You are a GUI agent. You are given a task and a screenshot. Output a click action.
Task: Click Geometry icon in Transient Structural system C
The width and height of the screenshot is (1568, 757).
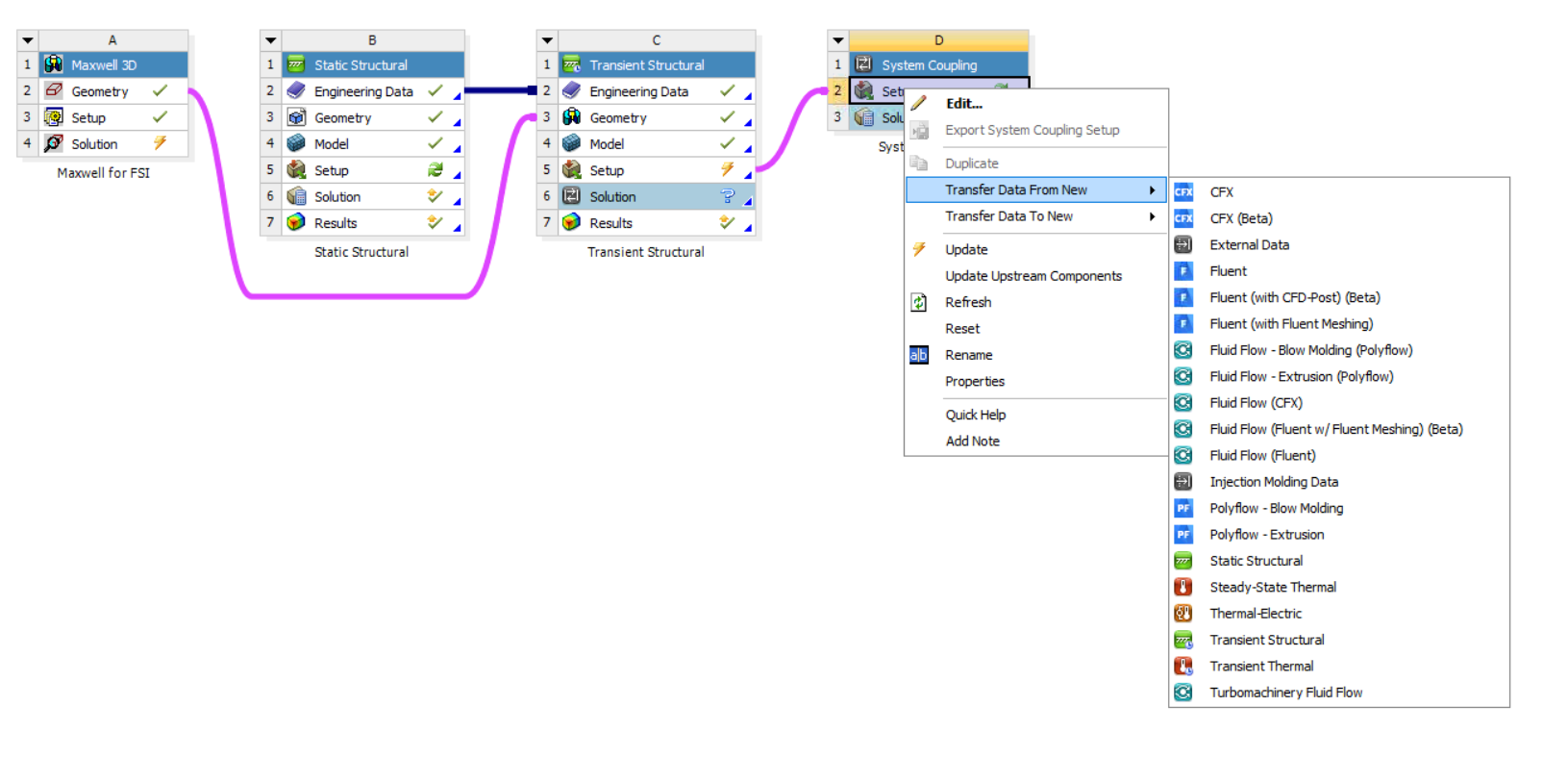click(571, 117)
